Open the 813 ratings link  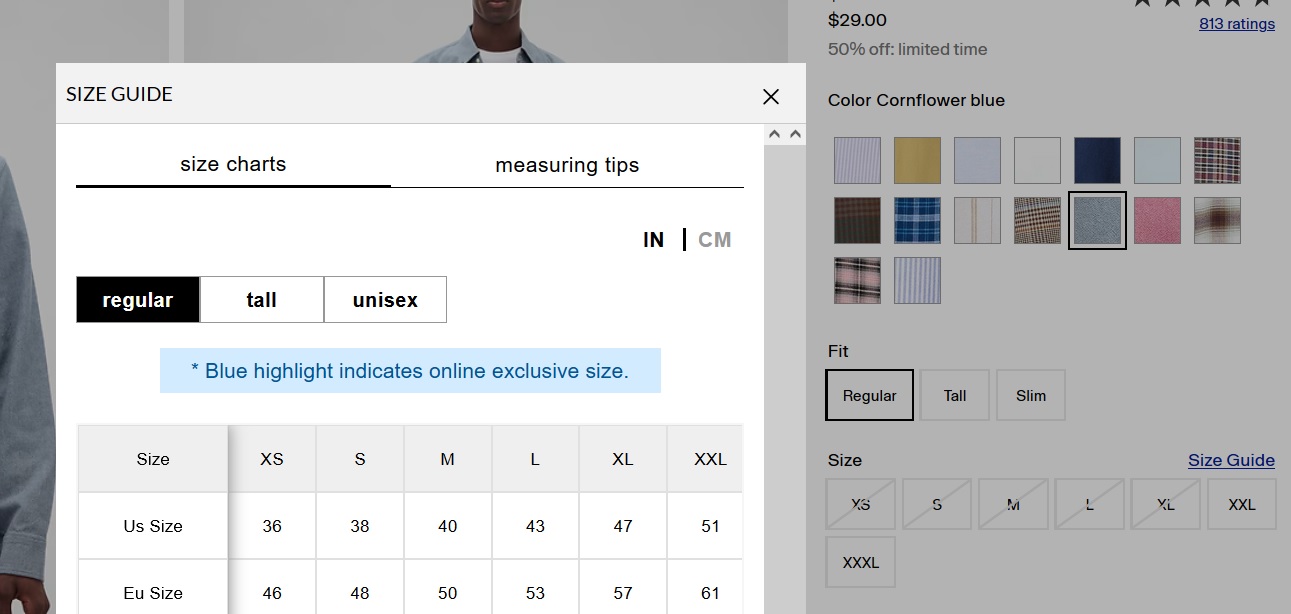(1237, 24)
